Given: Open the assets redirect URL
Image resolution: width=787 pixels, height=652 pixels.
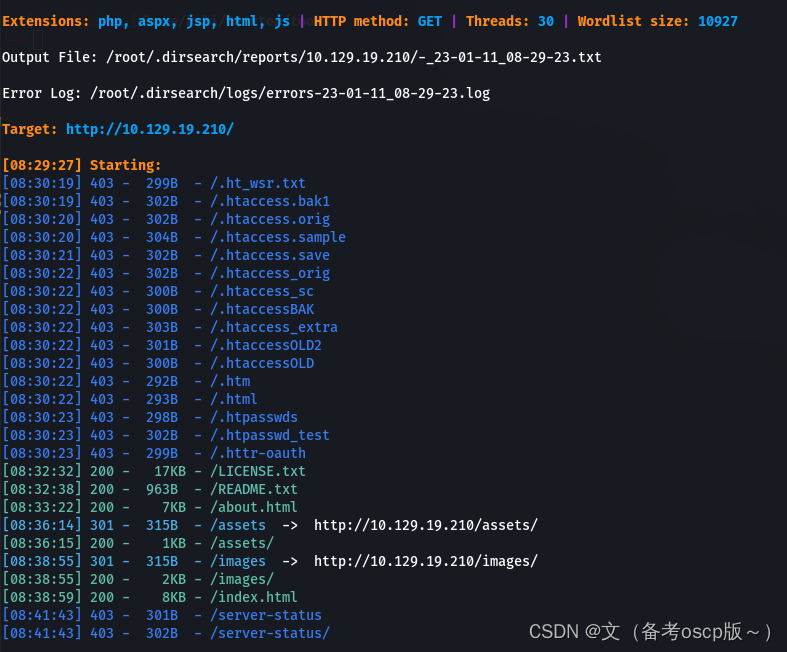Looking at the screenshot, I should point(425,525).
